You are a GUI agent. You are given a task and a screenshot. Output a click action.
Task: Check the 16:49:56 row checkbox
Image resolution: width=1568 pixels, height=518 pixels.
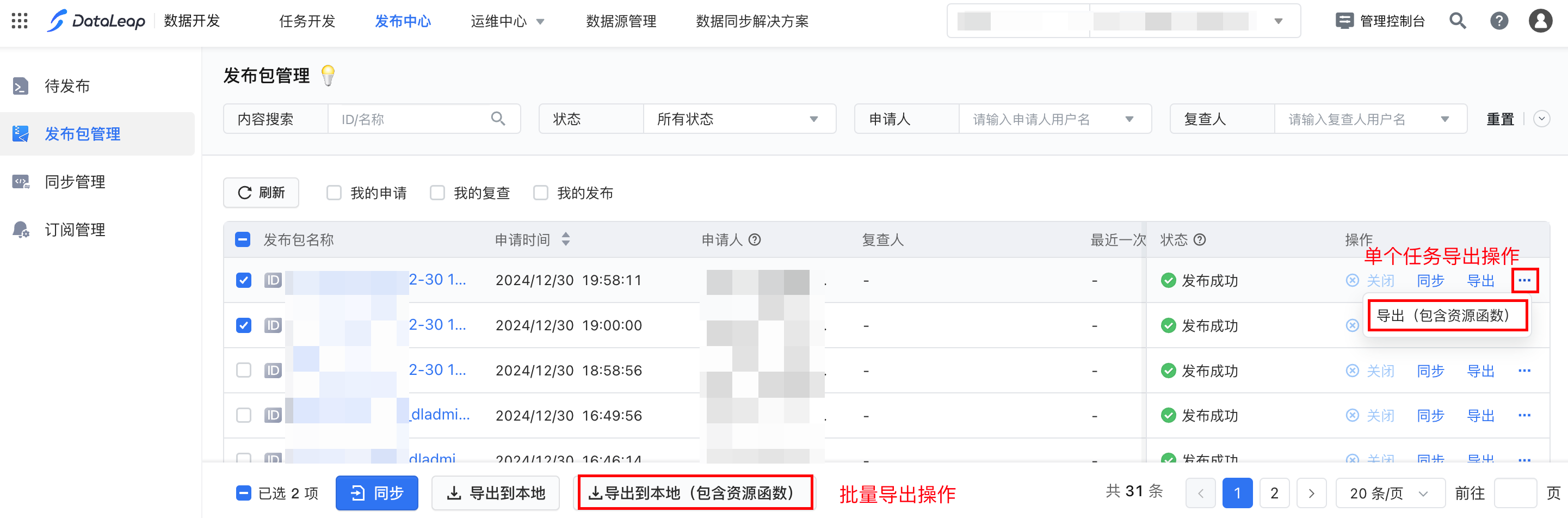pos(244,416)
